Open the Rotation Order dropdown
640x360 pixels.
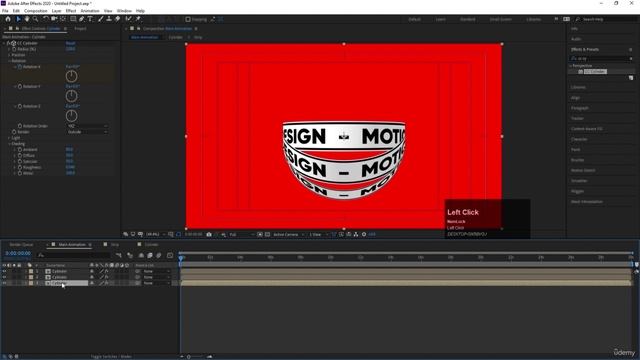[x=87, y=126]
